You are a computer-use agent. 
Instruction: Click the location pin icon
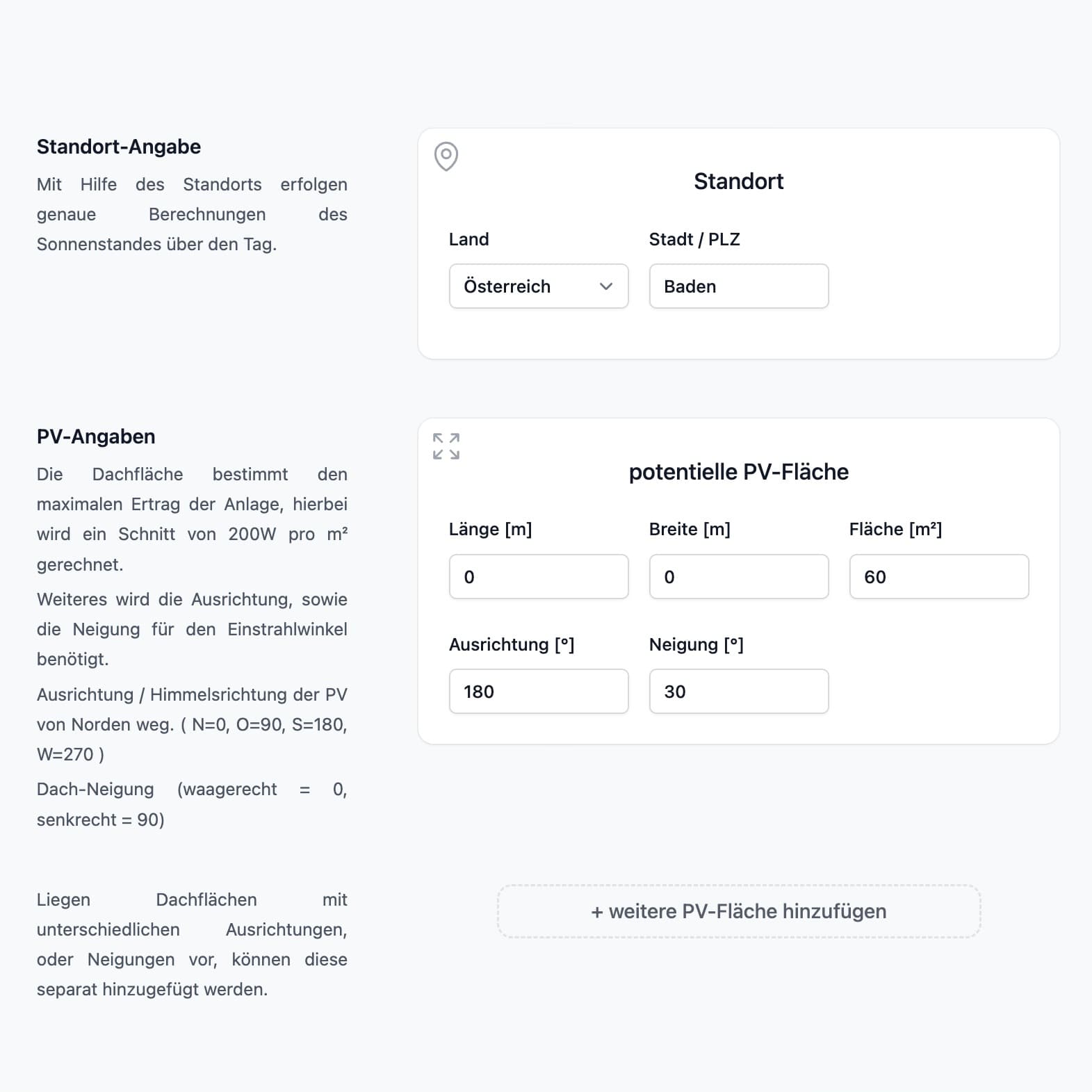click(446, 156)
